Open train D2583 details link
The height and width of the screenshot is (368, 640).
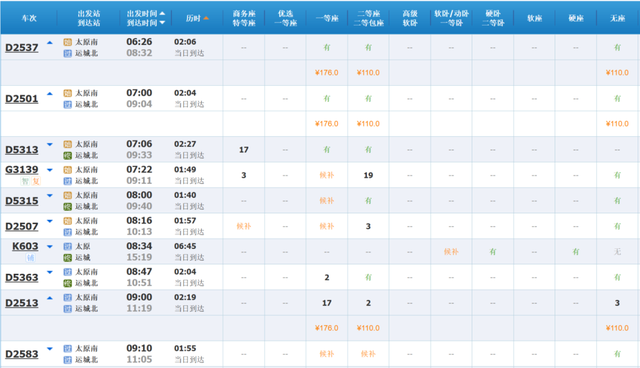point(22,354)
